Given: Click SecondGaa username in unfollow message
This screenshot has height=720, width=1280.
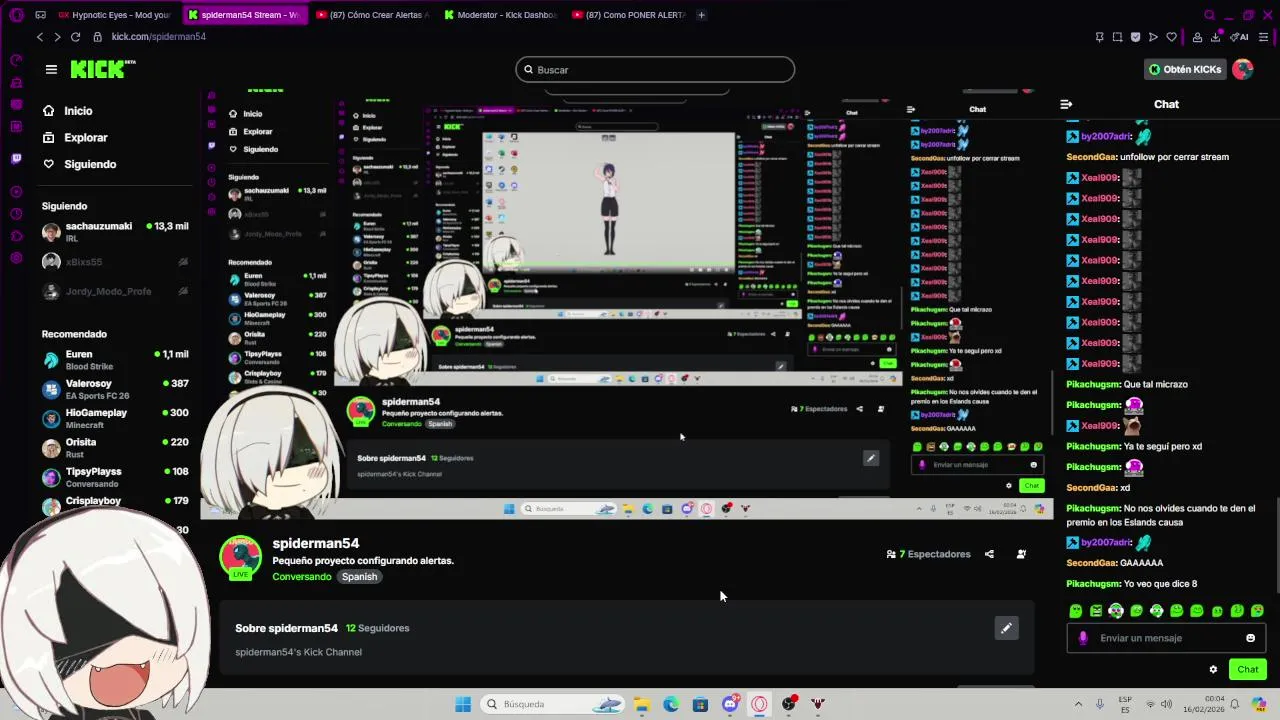Looking at the screenshot, I should point(1091,157).
